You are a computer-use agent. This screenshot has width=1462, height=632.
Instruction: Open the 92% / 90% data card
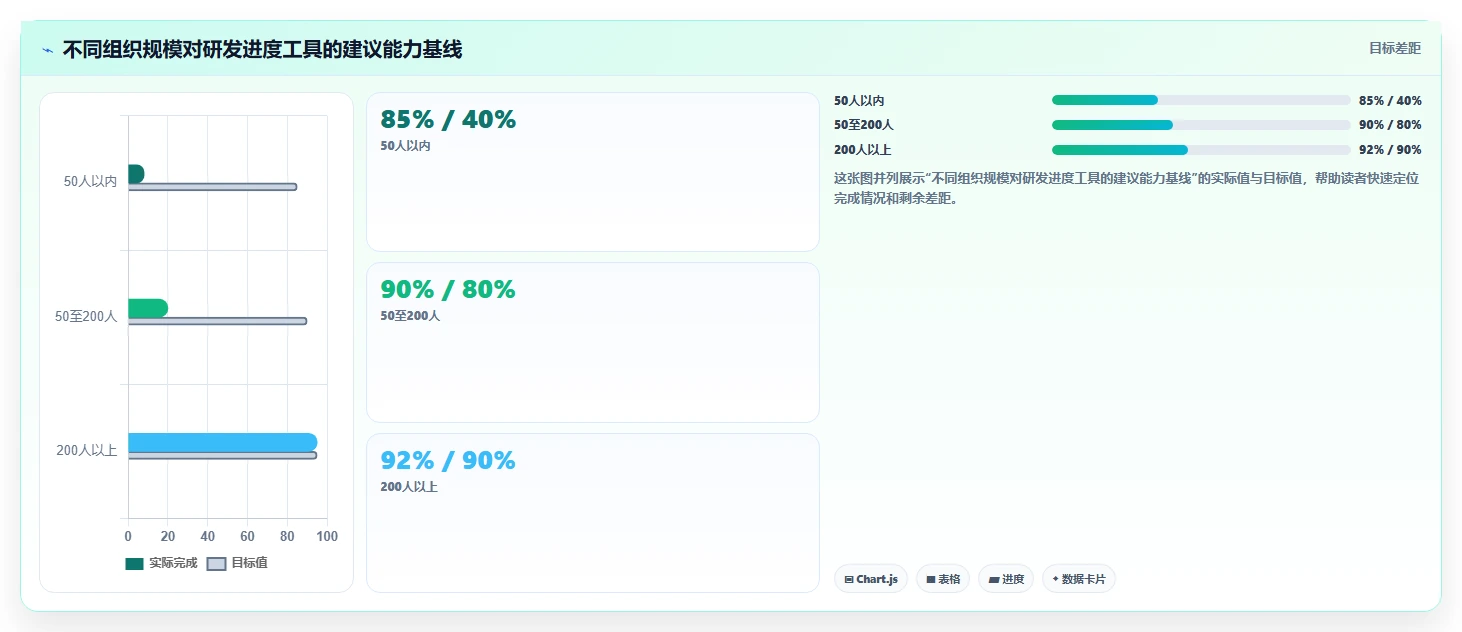[593, 513]
